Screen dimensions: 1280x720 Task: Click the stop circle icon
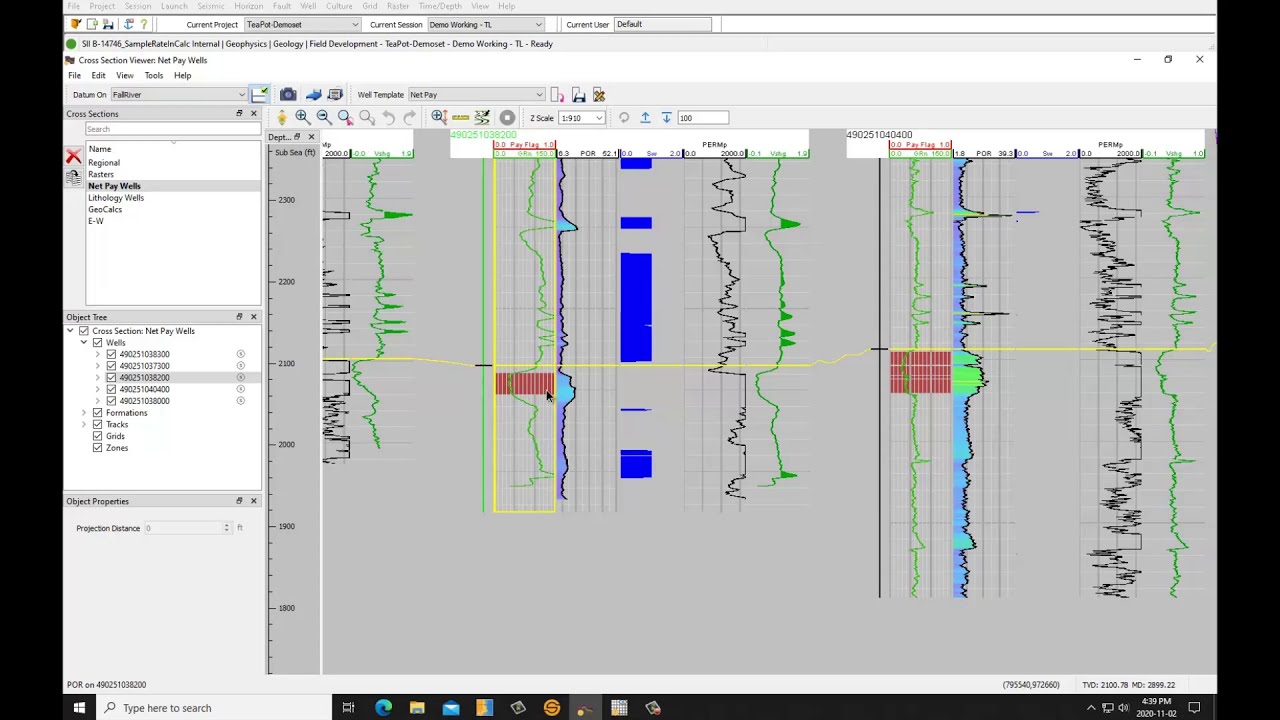coord(507,118)
